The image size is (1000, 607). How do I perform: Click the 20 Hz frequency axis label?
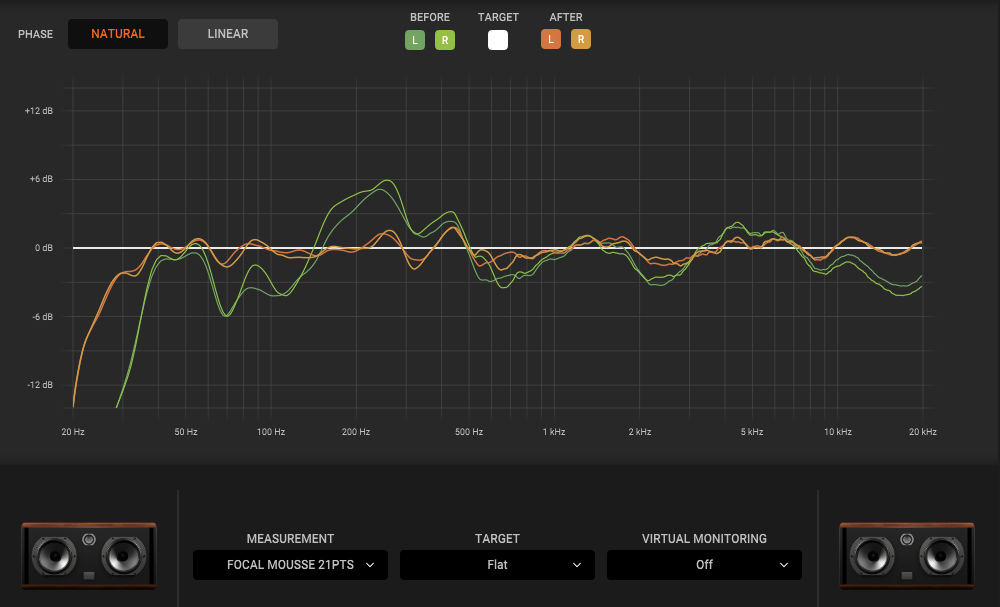coord(73,432)
